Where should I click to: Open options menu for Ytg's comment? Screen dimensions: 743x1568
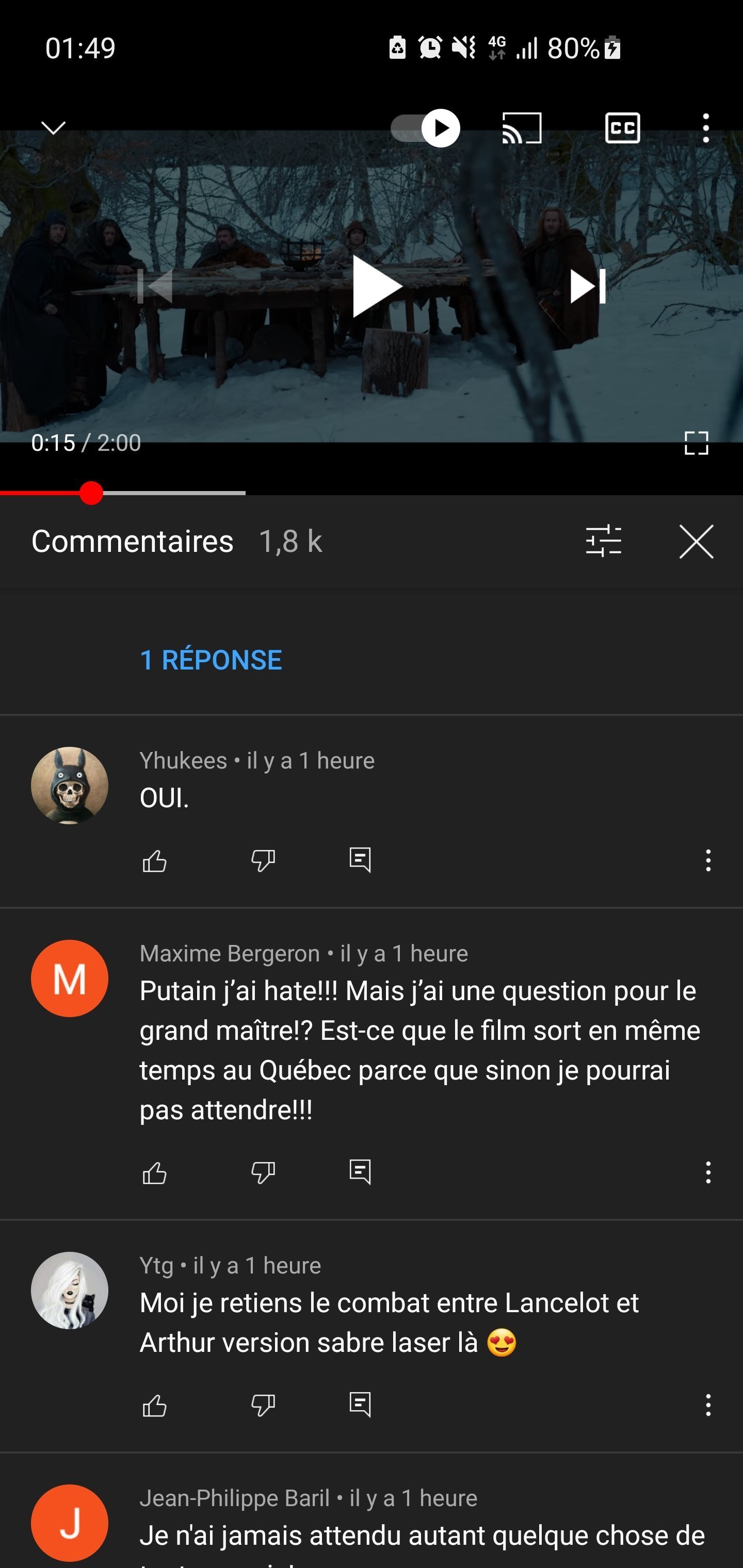pos(708,1405)
